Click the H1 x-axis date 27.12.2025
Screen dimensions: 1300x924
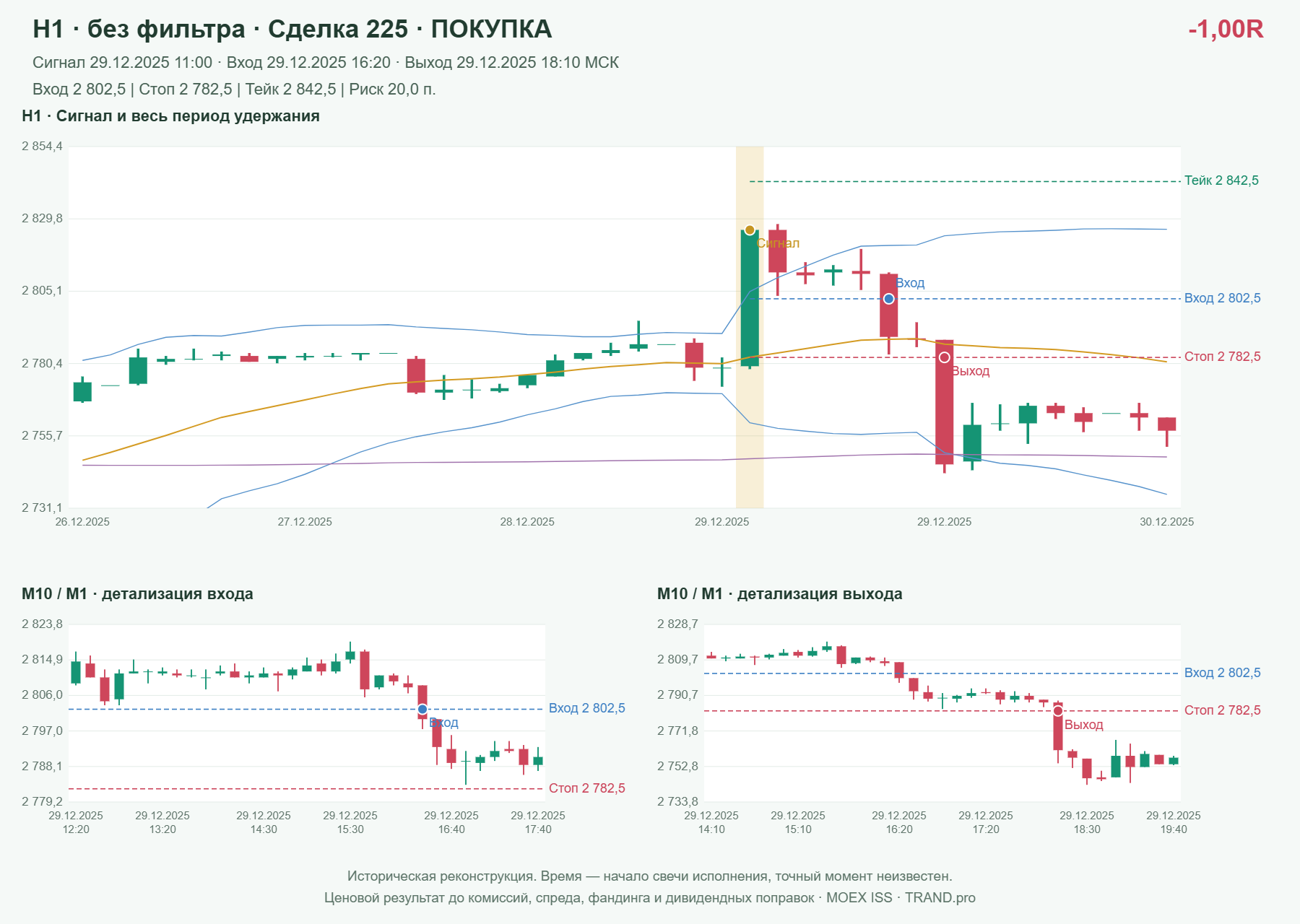coord(305,522)
